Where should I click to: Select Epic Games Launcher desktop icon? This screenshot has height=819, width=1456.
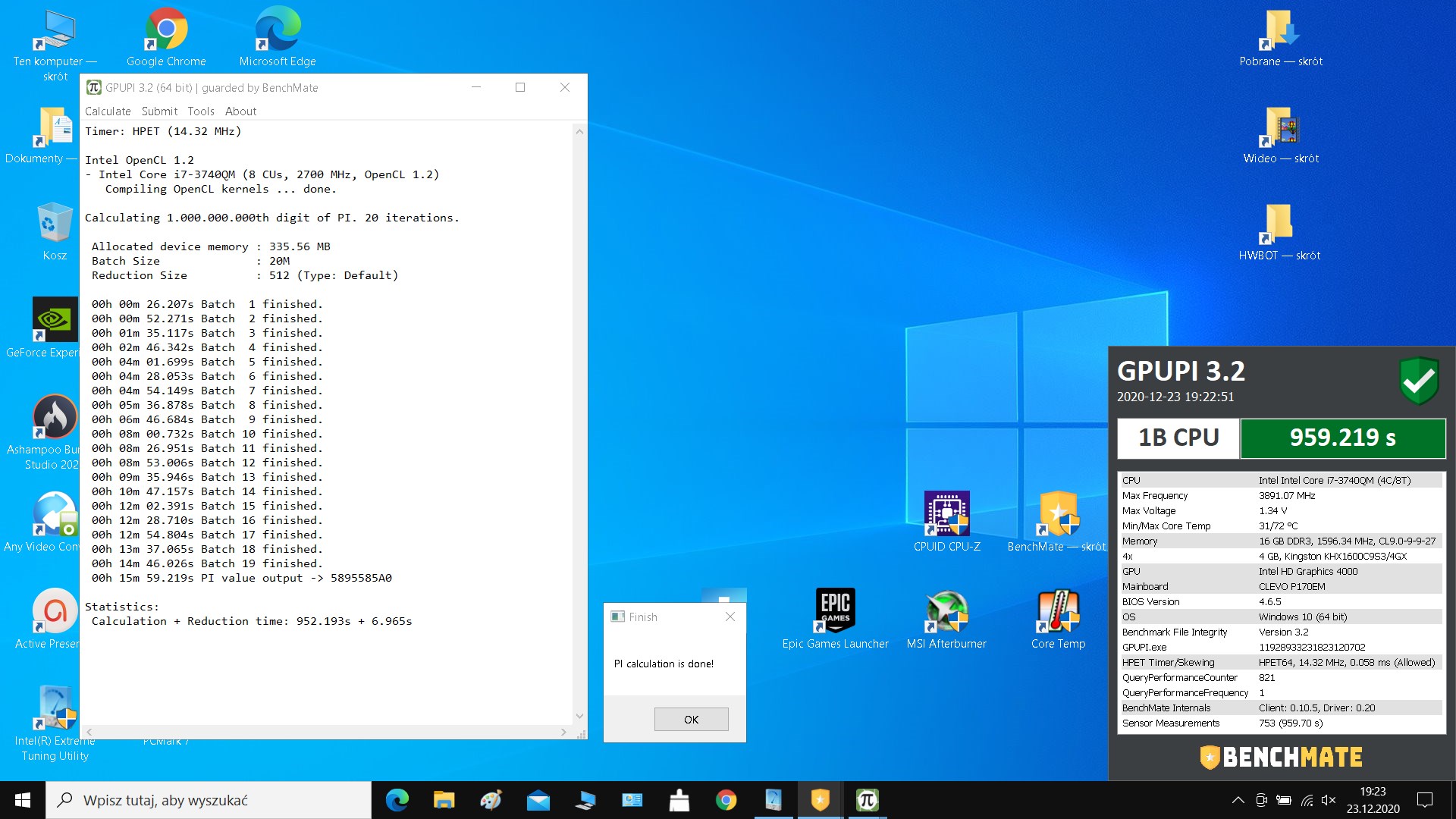click(835, 619)
